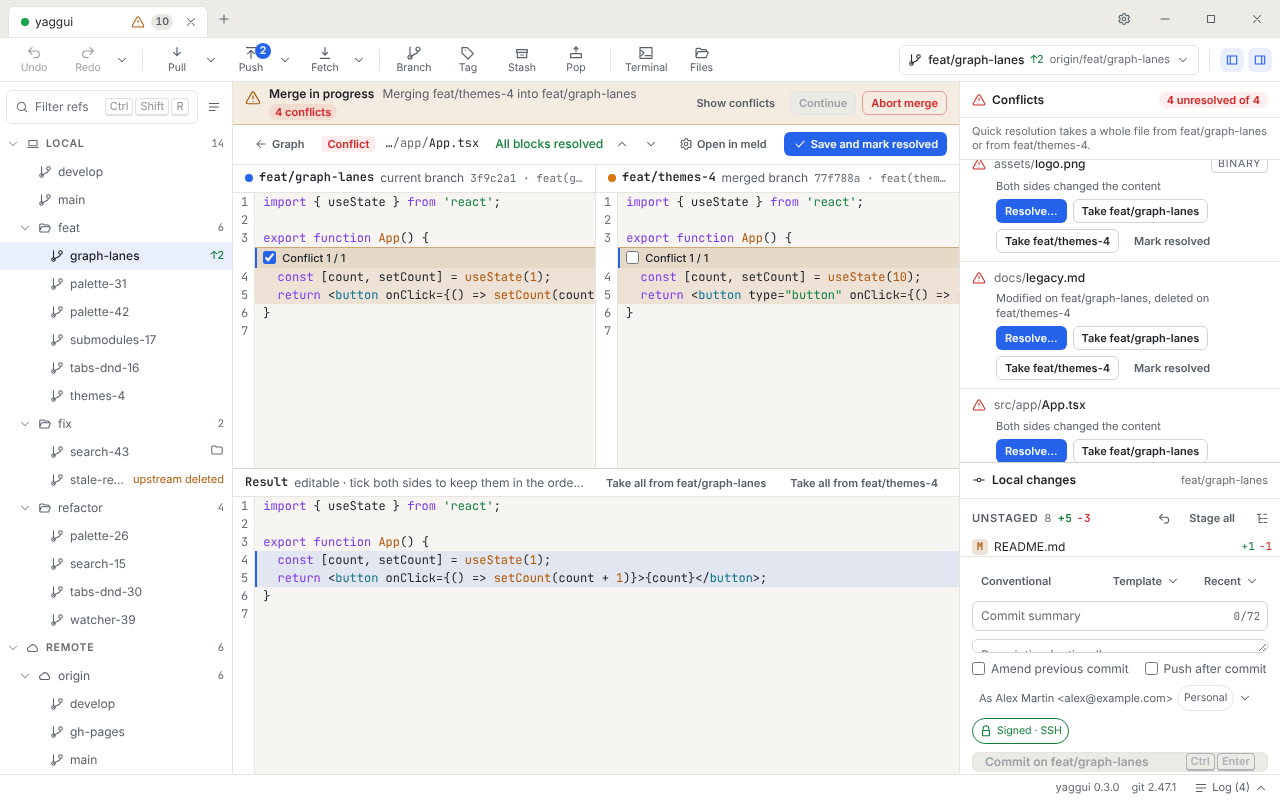Click the Redo toolbar icon
Viewport: 1280px width, 800px height.
pyautogui.click(x=88, y=59)
